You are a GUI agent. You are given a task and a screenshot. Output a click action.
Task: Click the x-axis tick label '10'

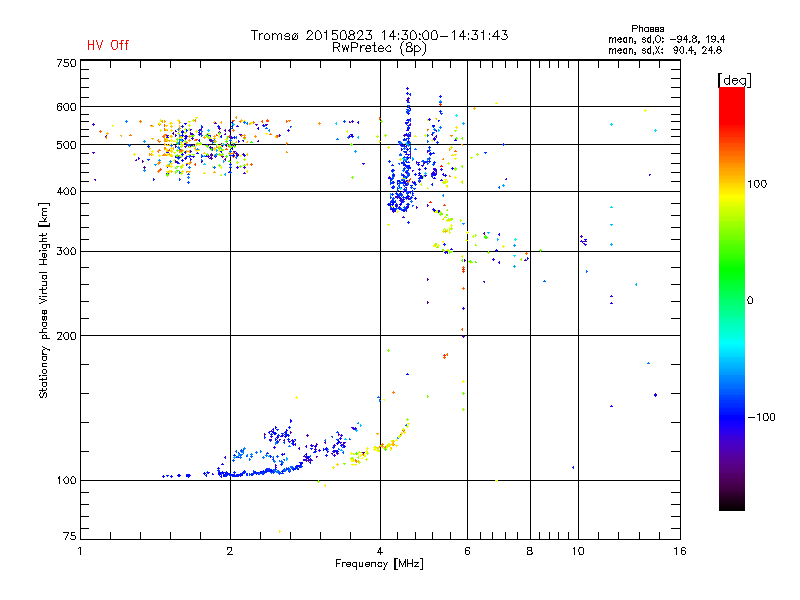[578, 551]
